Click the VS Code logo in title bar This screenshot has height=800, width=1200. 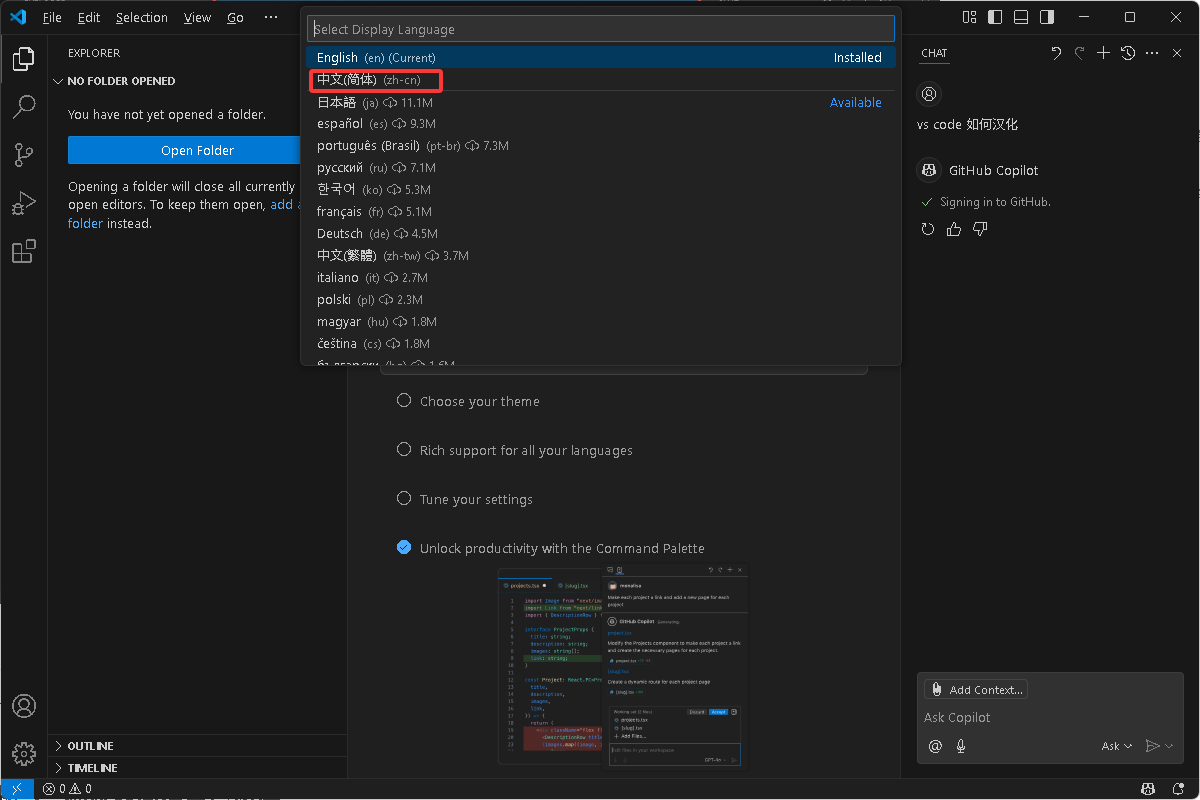(18, 17)
